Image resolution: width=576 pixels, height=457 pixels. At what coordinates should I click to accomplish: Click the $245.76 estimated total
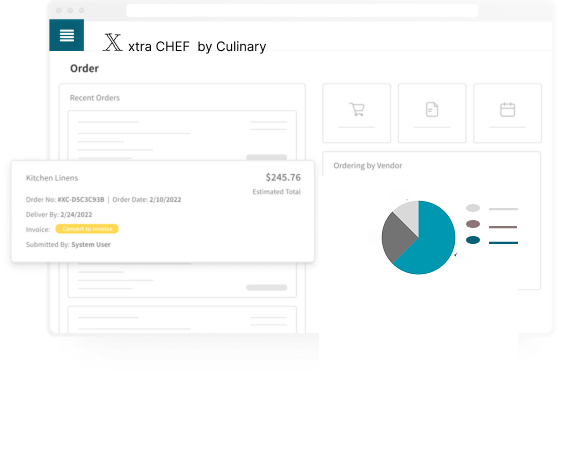coord(283,177)
